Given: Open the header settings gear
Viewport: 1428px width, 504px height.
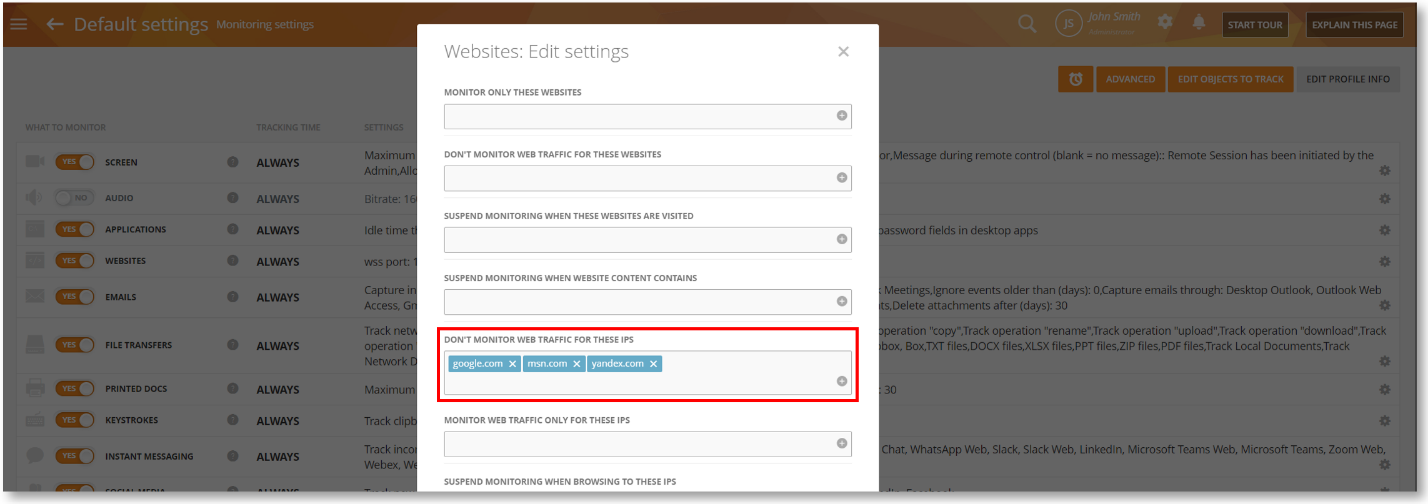Looking at the screenshot, I should coord(1165,21).
